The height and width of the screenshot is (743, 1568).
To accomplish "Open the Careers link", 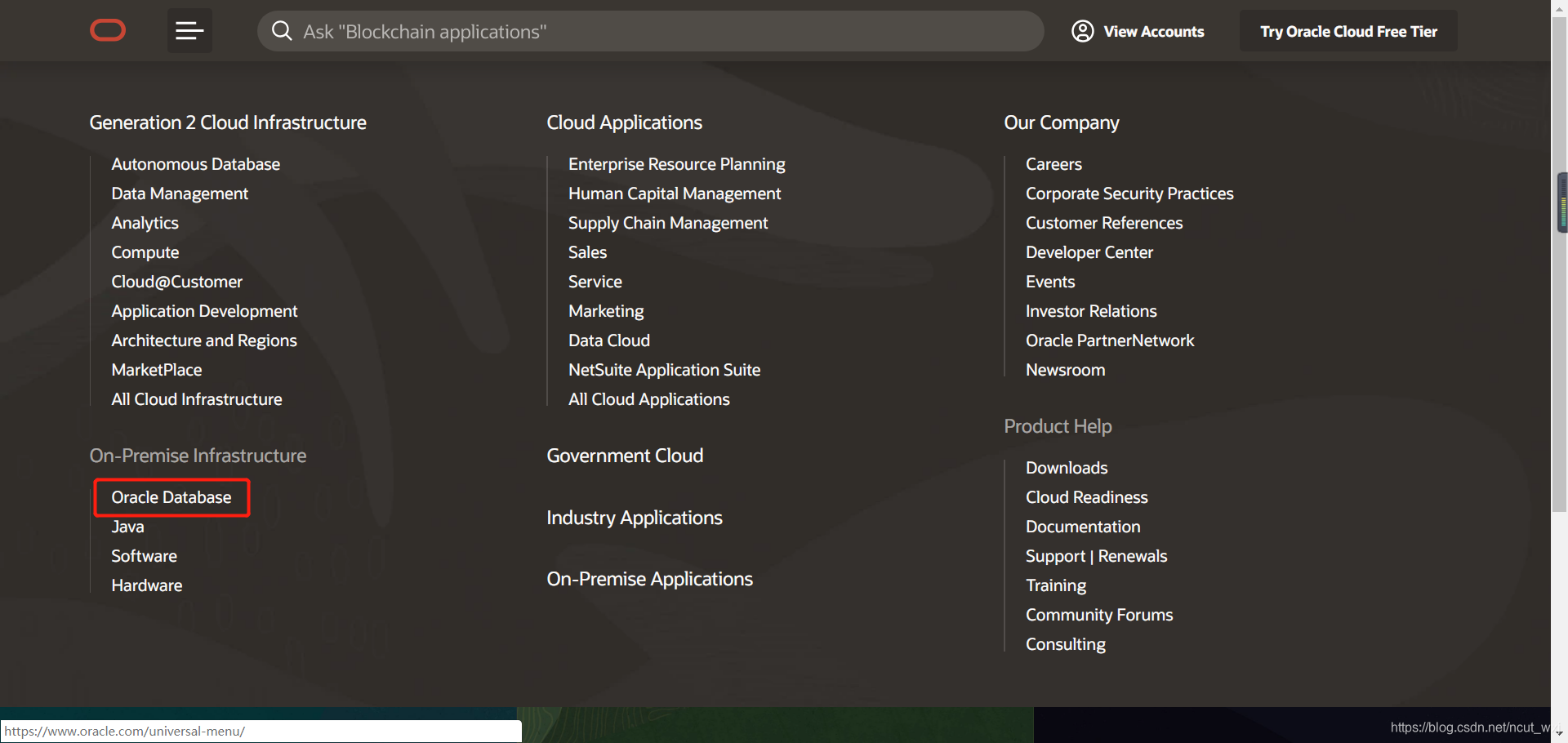I will pyautogui.click(x=1054, y=164).
